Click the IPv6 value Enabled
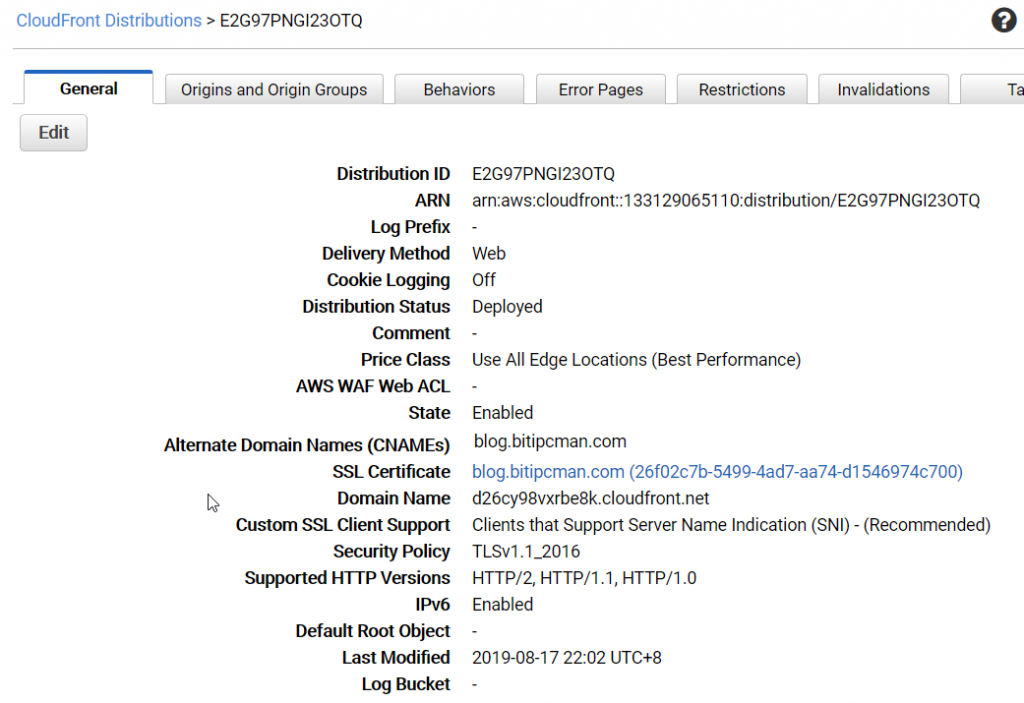Image resolution: width=1024 pixels, height=703 pixels. tap(502, 605)
